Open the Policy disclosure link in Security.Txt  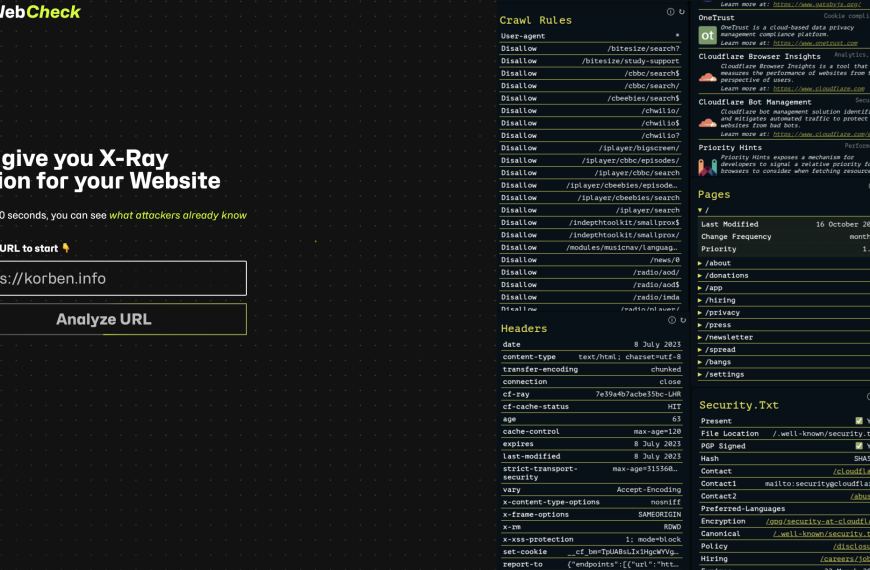point(851,546)
